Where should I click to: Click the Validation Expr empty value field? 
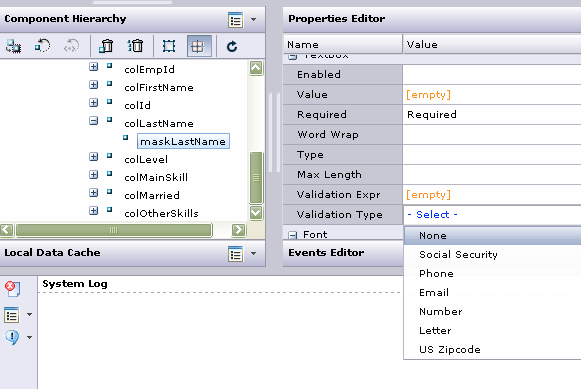pyautogui.click(x=492, y=195)
